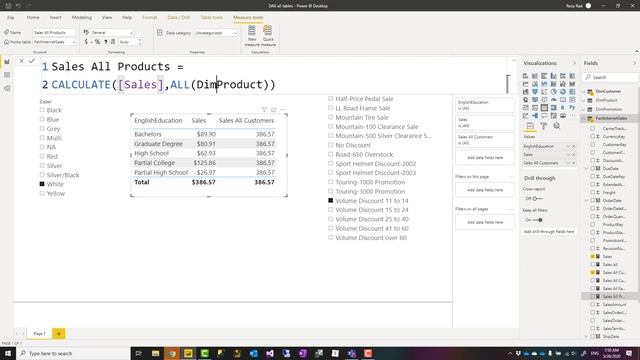Screen dimensions: 640x360
Task: Collapse the Fields pane chevron
Action: 635,63
